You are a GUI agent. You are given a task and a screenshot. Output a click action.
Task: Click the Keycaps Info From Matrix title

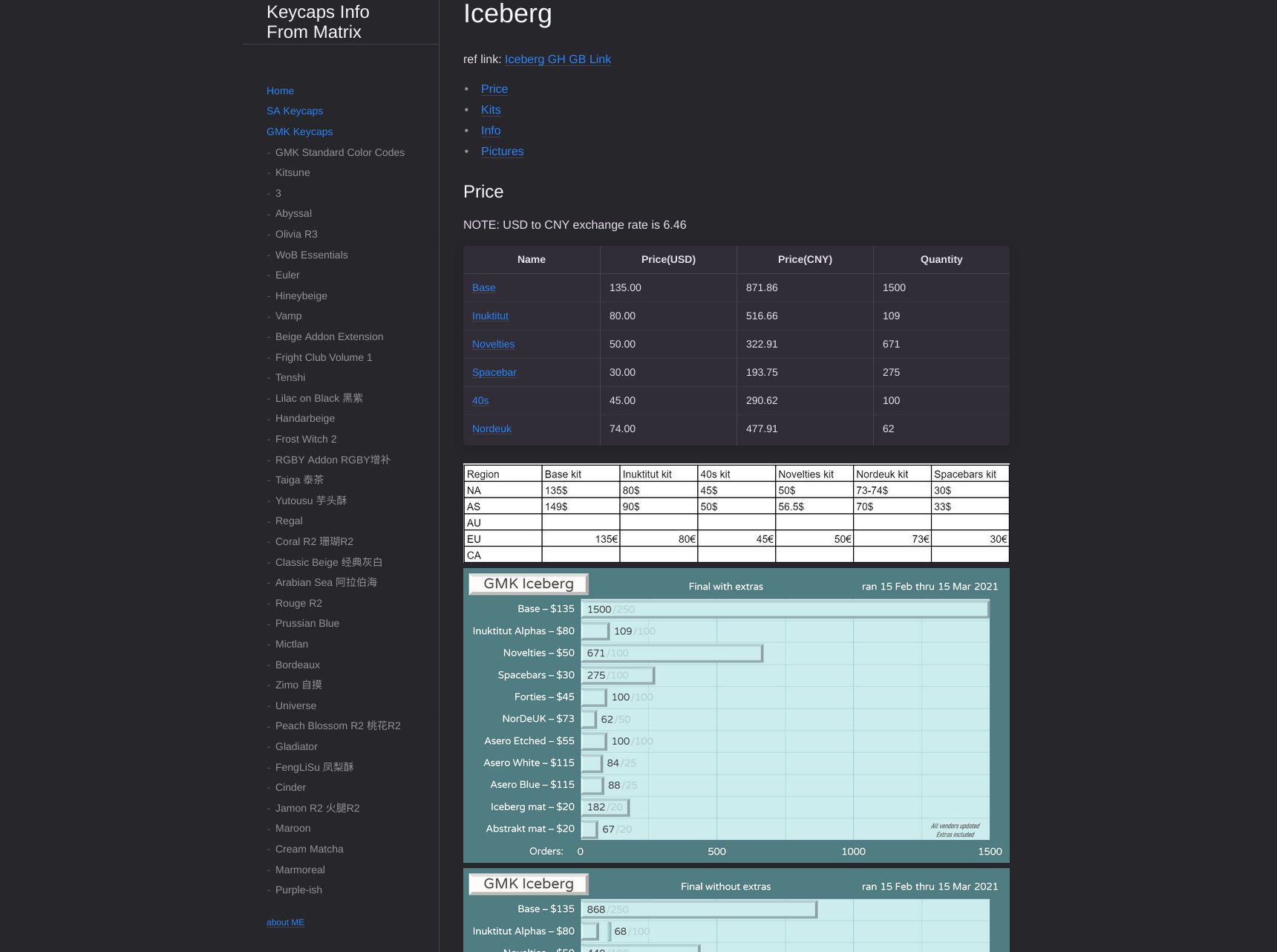pyautogui.click(x=318, y=22)
